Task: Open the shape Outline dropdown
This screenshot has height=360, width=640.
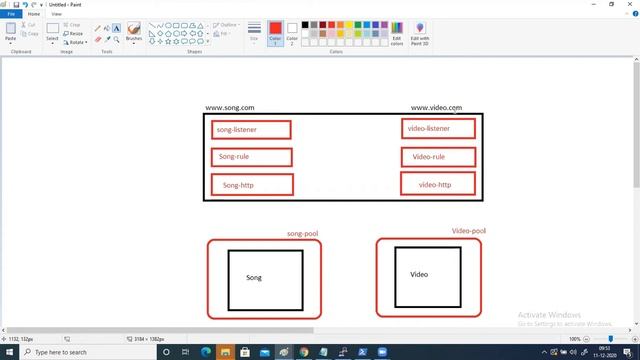Action: click(226, 25)
